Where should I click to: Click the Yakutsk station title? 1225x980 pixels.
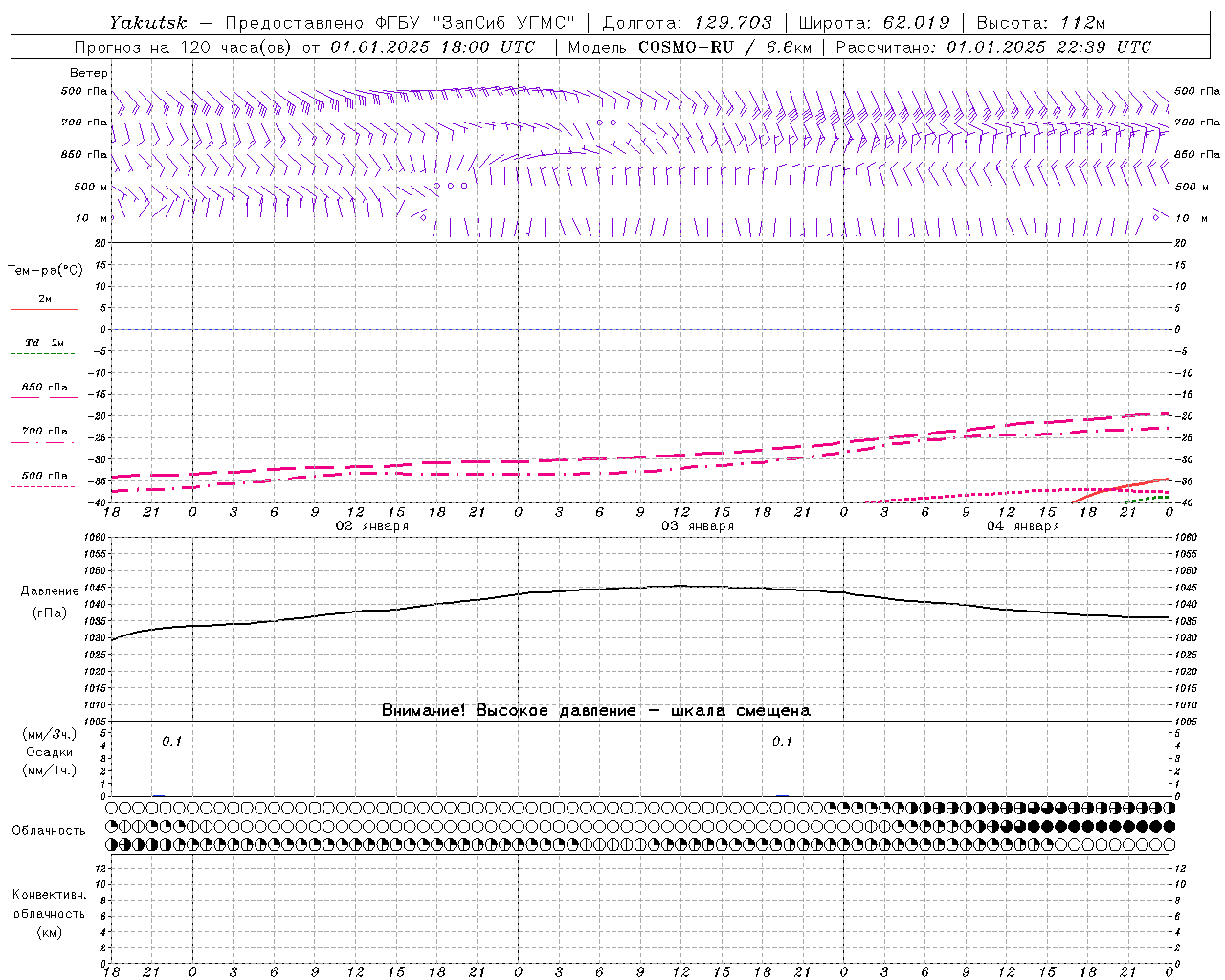tap(147, 23)
